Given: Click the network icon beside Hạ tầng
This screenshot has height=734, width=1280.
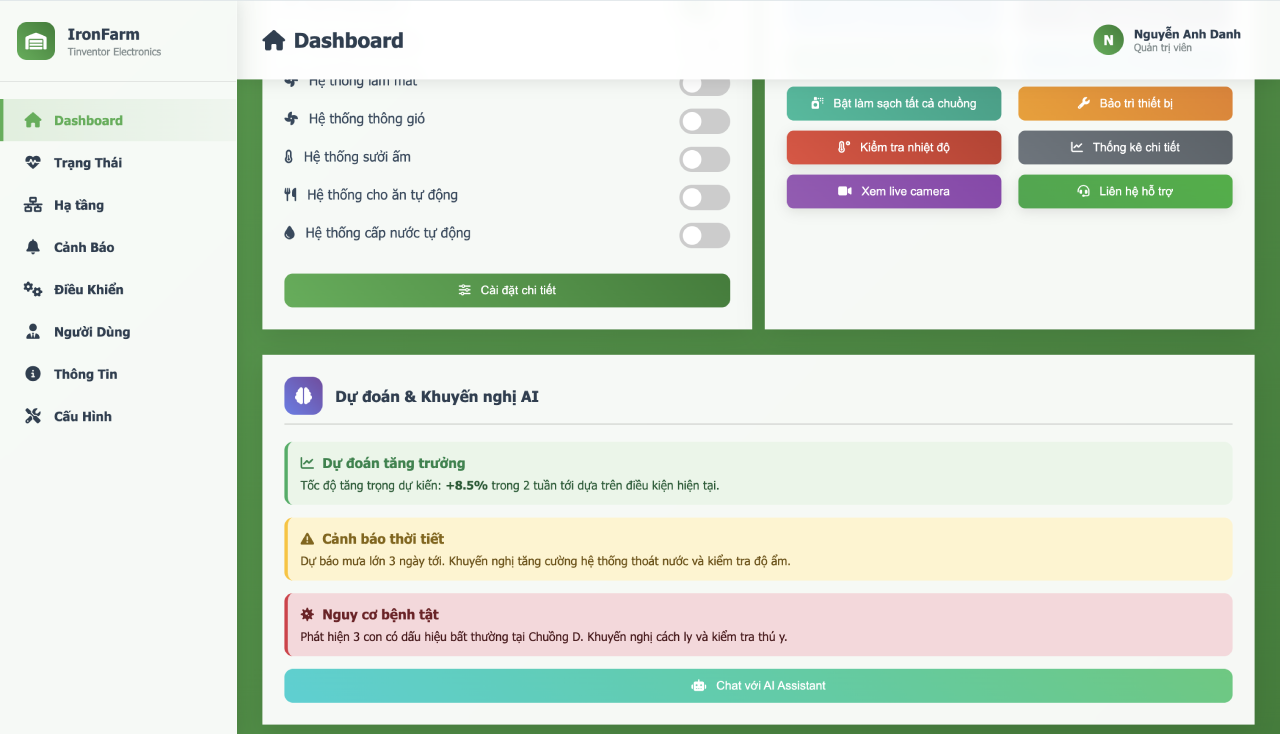Looking at the screenshot, I should click(33, 205).
